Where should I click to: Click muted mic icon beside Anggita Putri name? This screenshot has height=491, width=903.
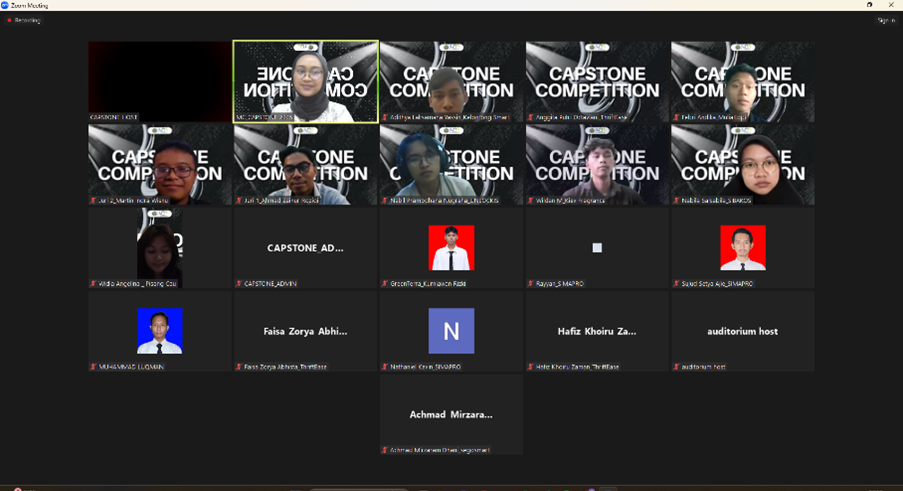530,117
